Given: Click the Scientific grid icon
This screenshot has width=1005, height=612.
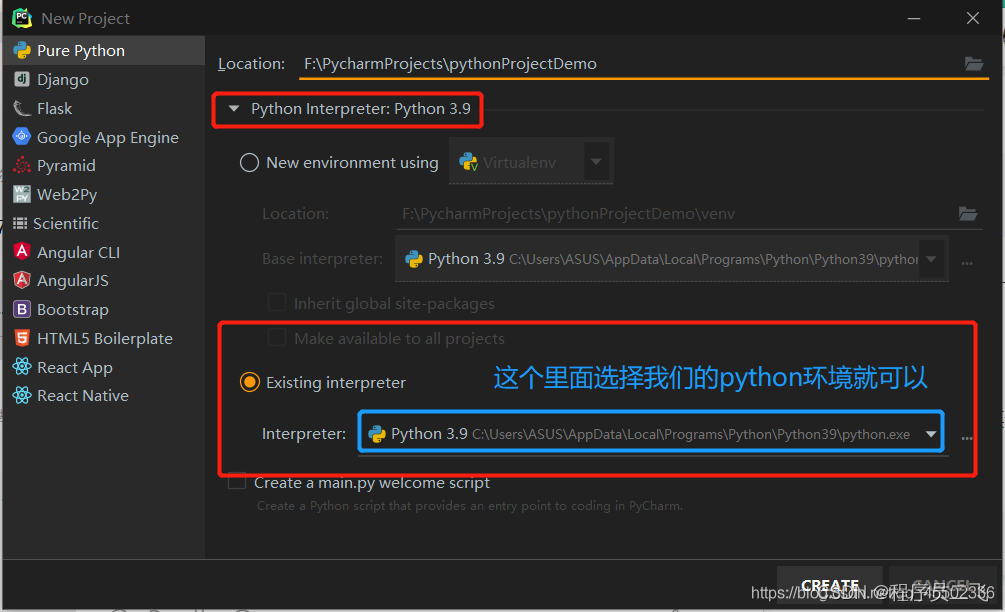Looking at the screenshot, I should (20, 223).
